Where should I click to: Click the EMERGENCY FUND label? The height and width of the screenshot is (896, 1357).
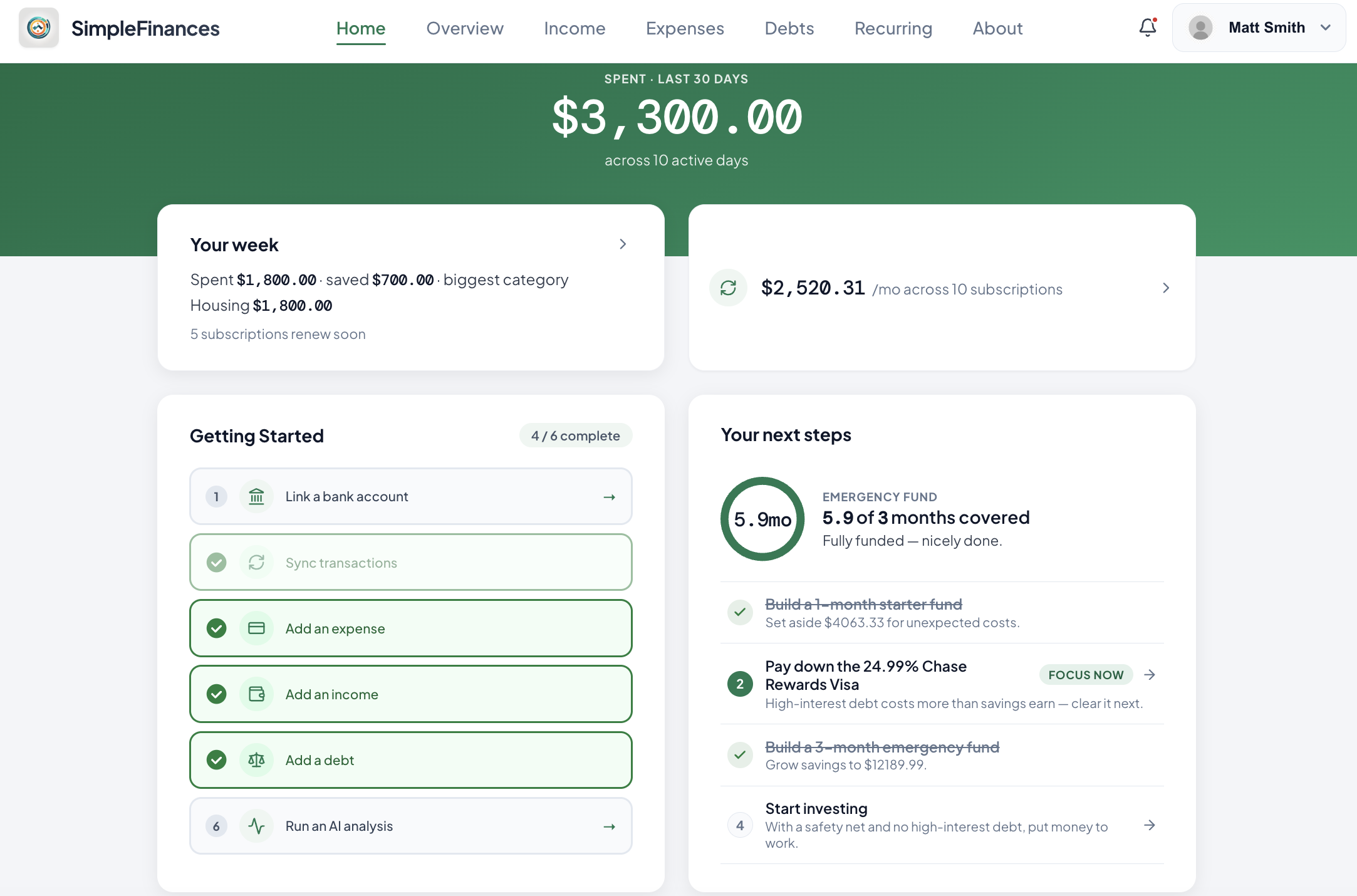pyautogui.click(x=880, y=497)
